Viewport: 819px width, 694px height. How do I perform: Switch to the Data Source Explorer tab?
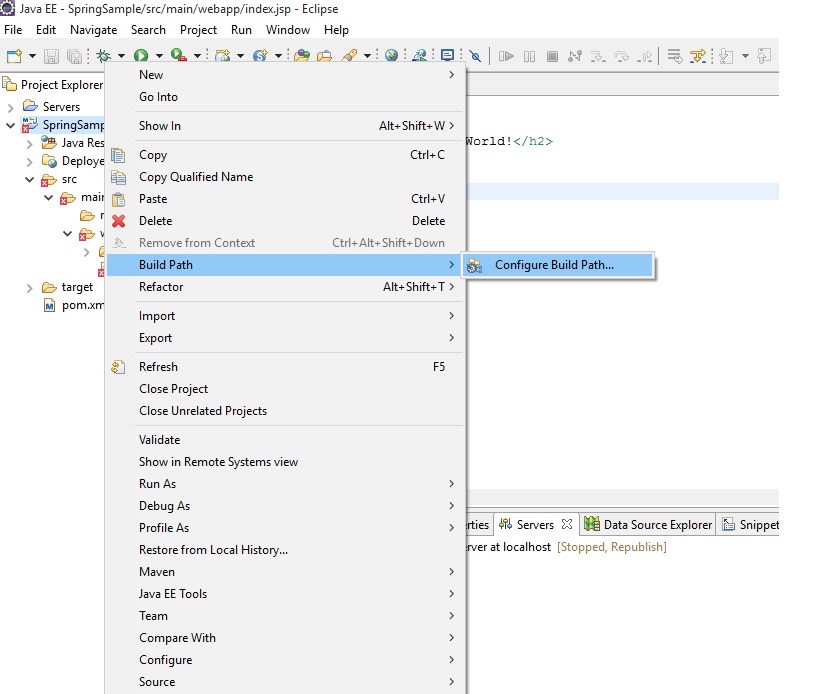tap(648, 524)
